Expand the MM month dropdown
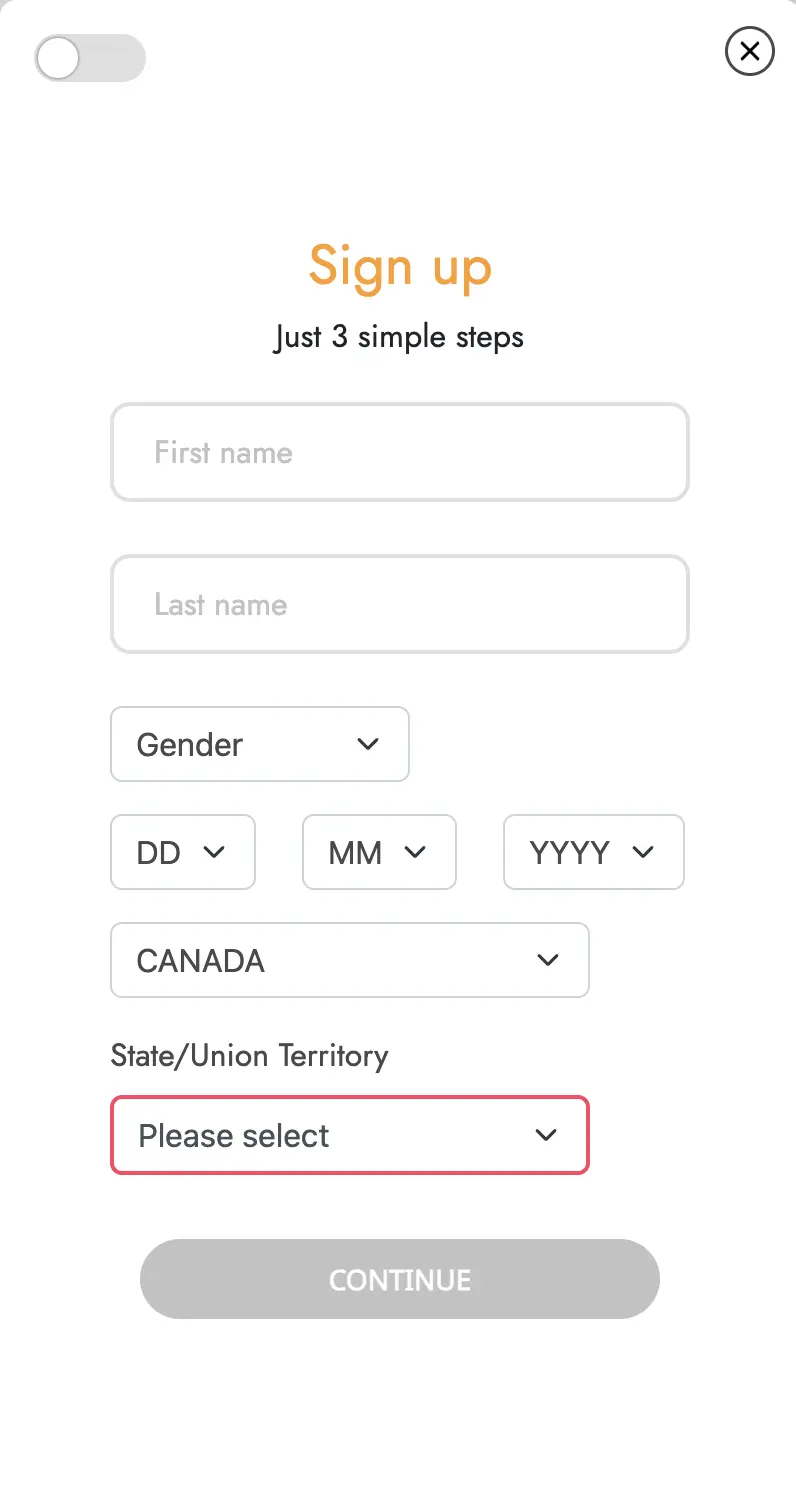The height and width of the screenshot is (1488, 796). click(379, 852)
